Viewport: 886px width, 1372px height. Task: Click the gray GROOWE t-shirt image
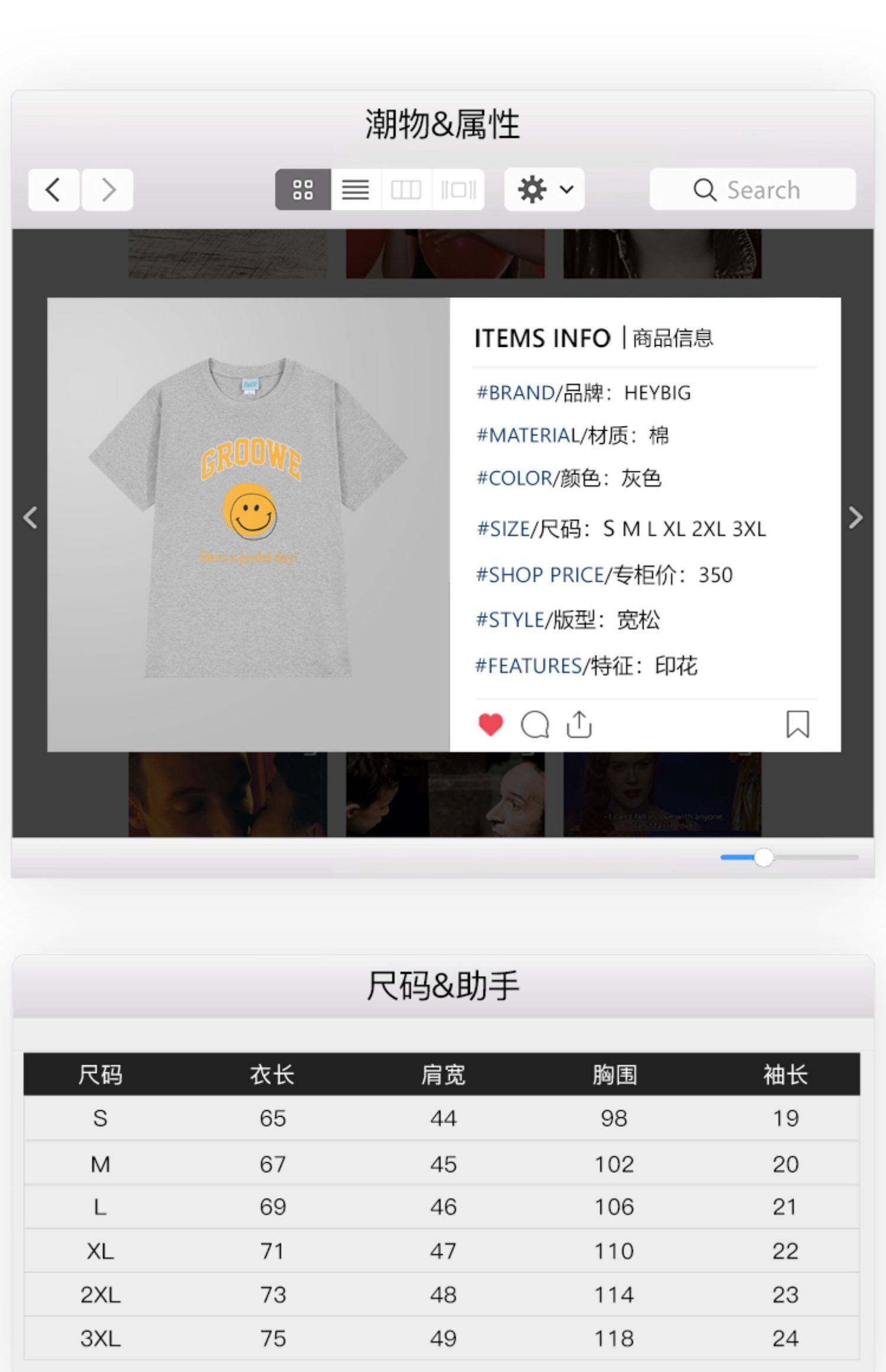[x=248, y=518]
